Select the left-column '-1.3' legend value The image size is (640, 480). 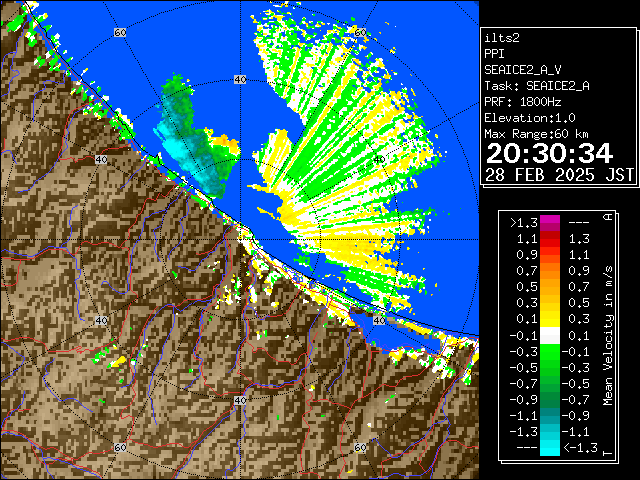(x=524, y=432)
